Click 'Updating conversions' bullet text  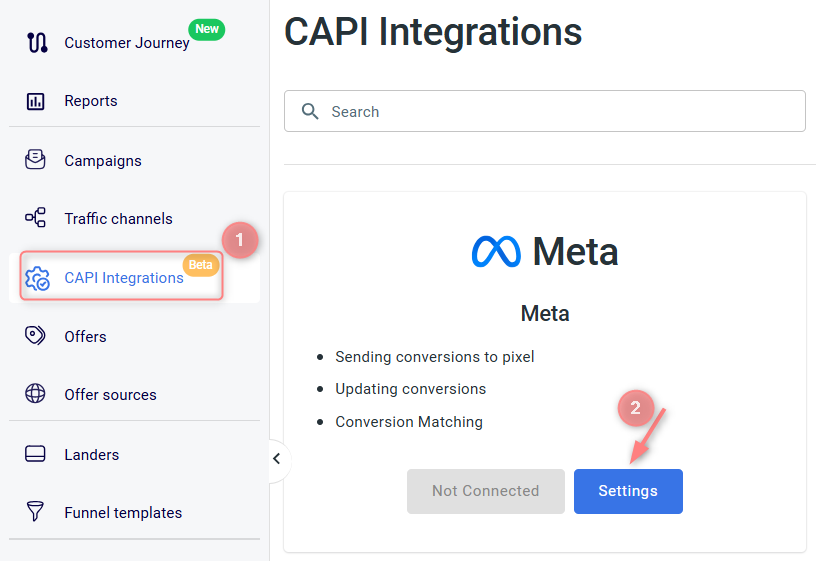click(411, 389)
